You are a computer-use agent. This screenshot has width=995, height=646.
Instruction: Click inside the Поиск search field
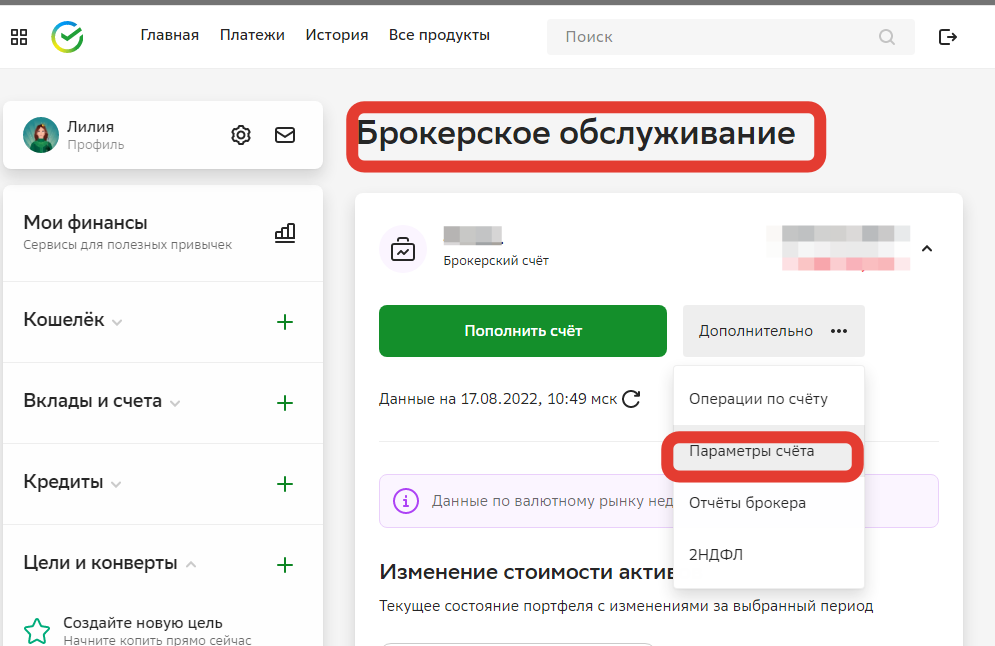700,36
